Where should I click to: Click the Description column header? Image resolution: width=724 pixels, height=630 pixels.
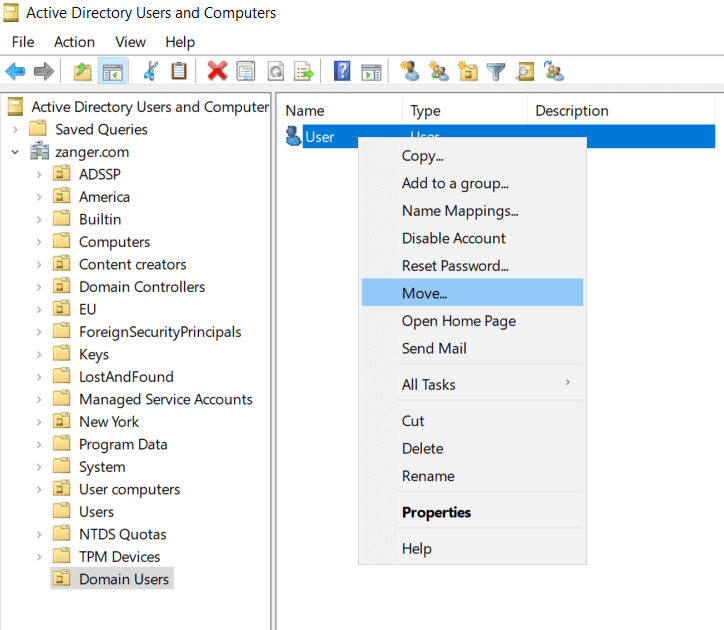pyautogui.click(x=572, y=111)
